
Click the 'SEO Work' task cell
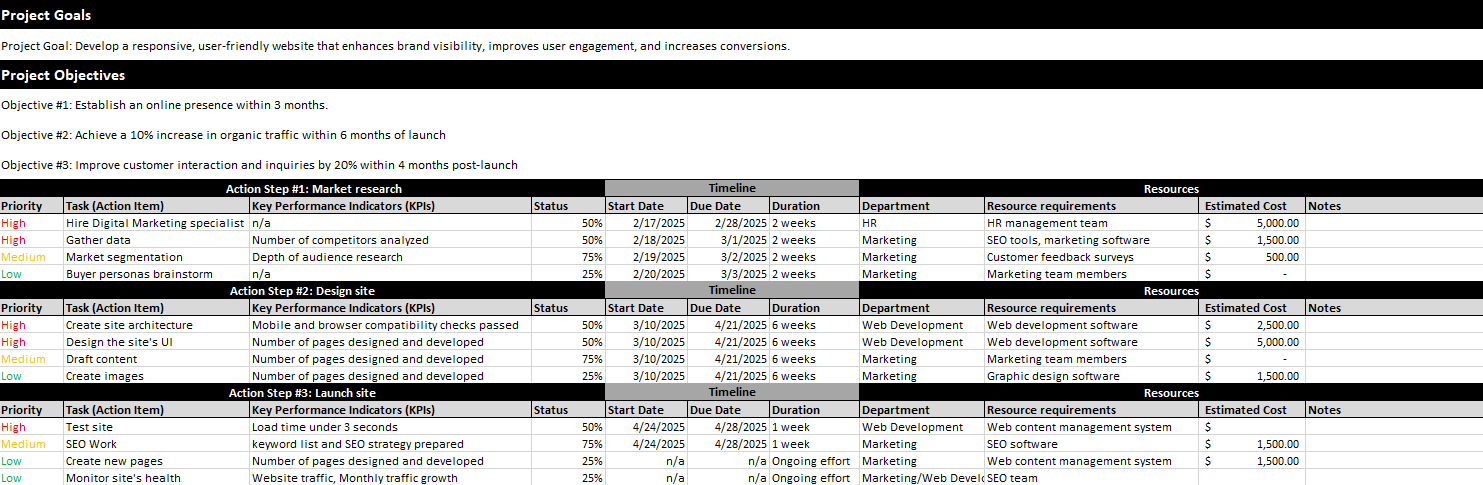tap(156, 444)
